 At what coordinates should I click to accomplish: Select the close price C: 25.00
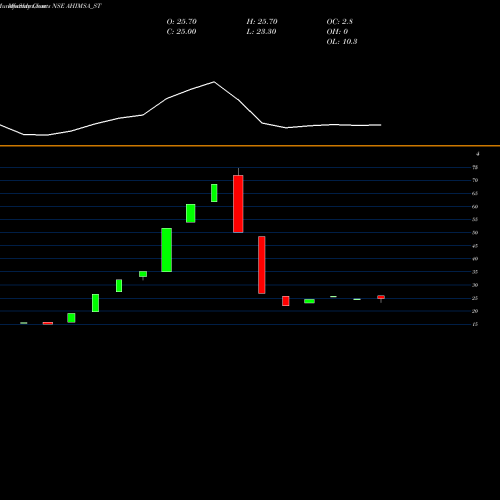tap(181, 32)
